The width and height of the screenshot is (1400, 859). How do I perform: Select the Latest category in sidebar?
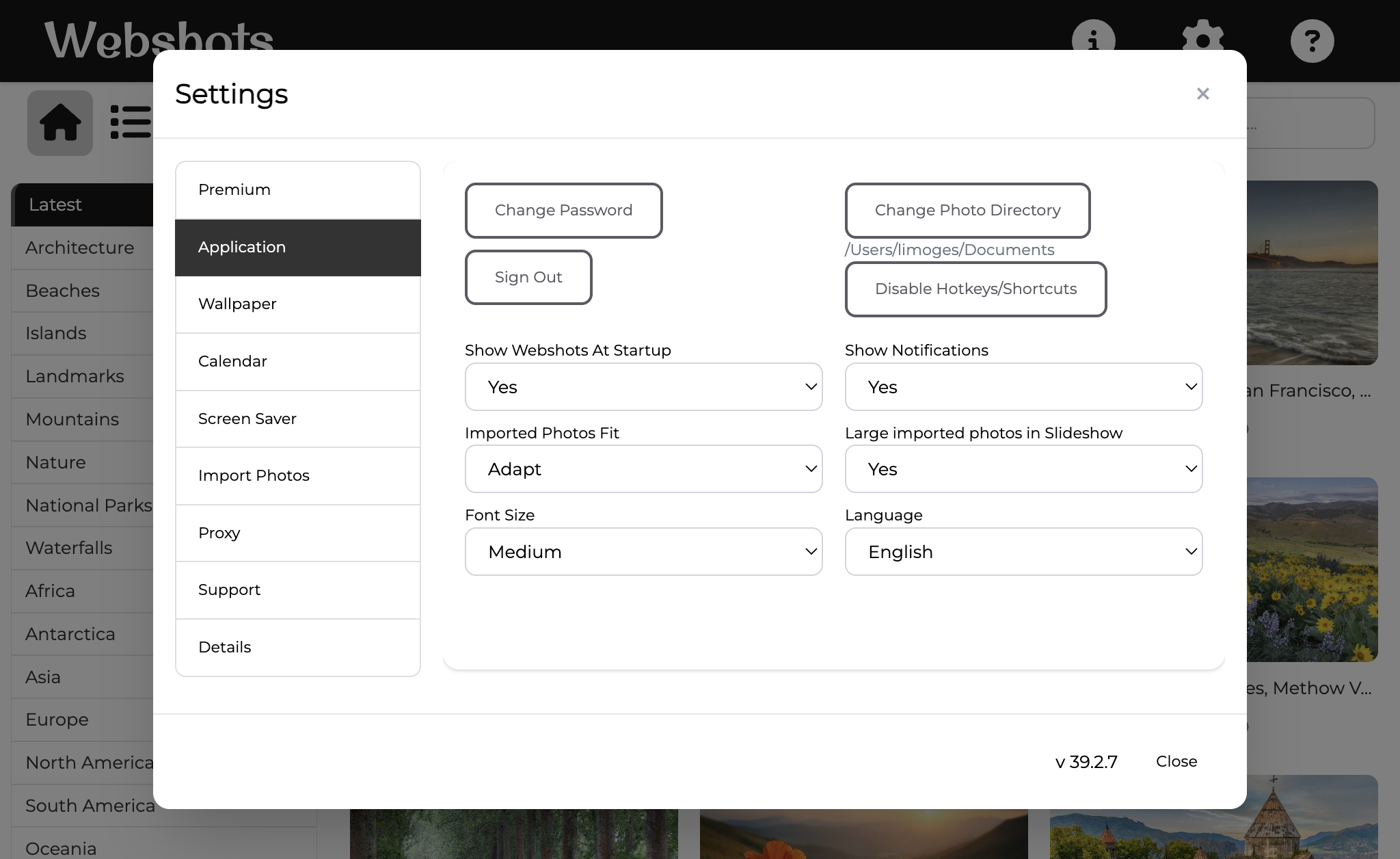[x=82, y=204]
